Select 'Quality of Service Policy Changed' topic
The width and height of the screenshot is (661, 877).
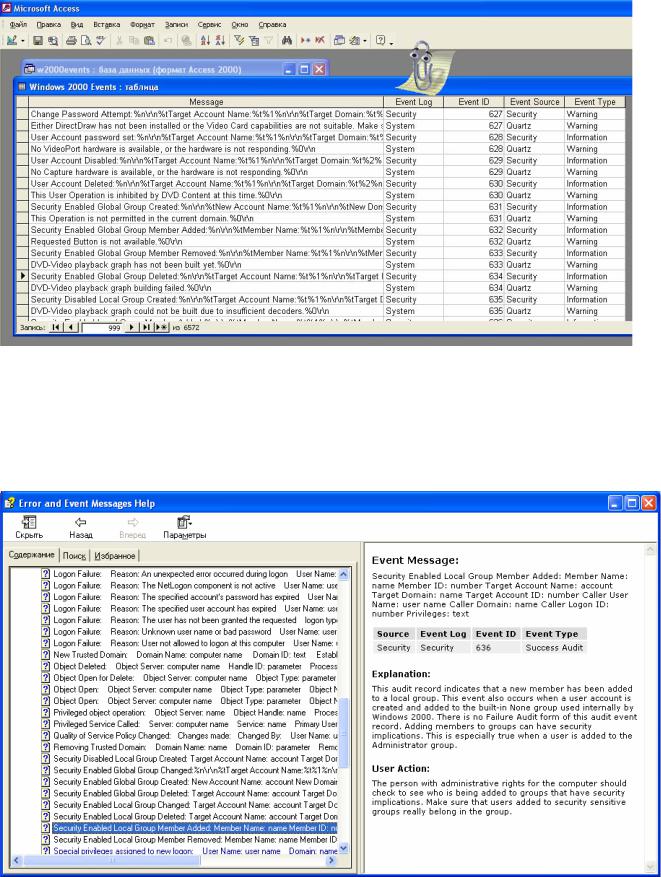(x=195, y=735)
